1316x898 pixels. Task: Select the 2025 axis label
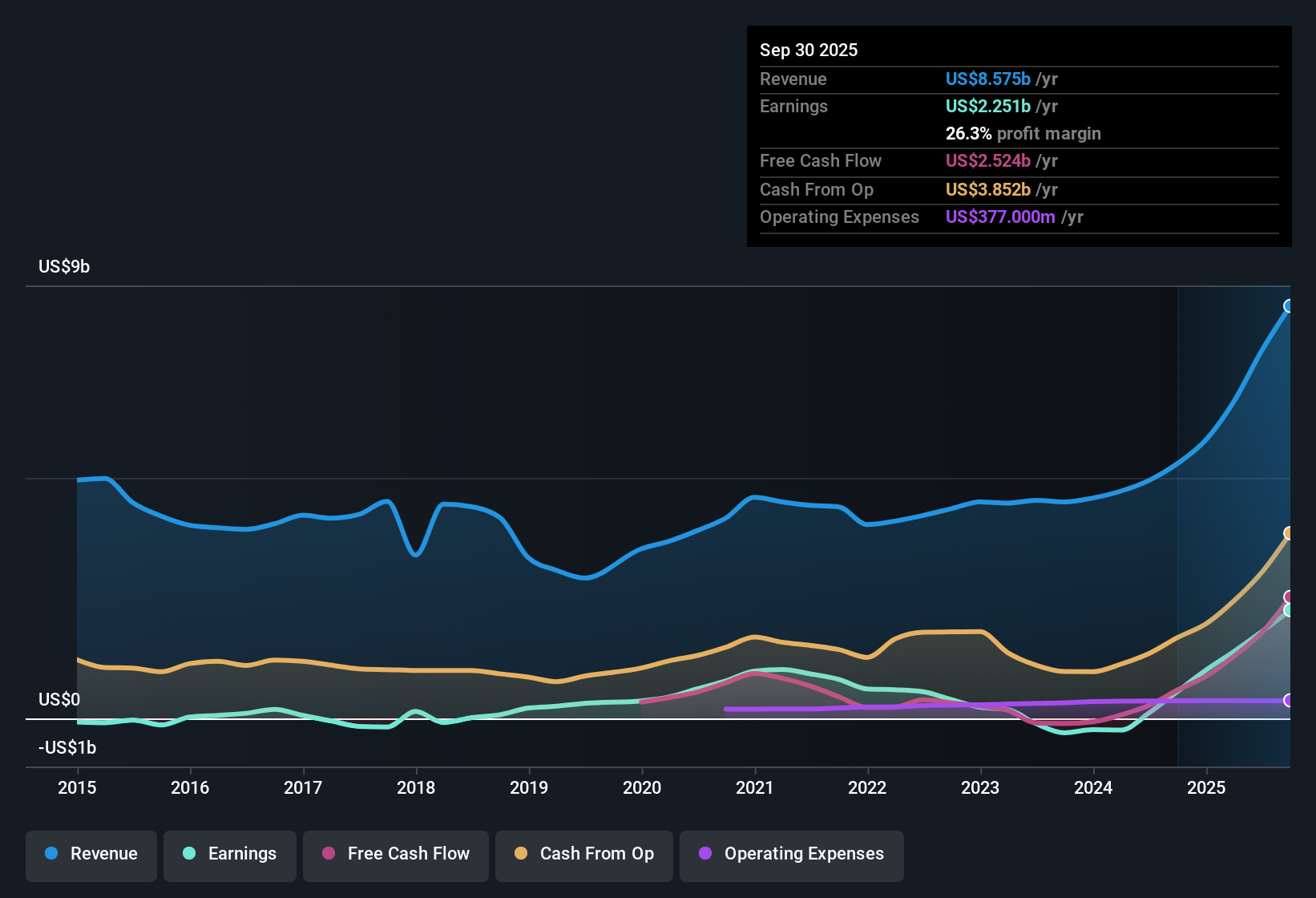(x=1207, y=788)
